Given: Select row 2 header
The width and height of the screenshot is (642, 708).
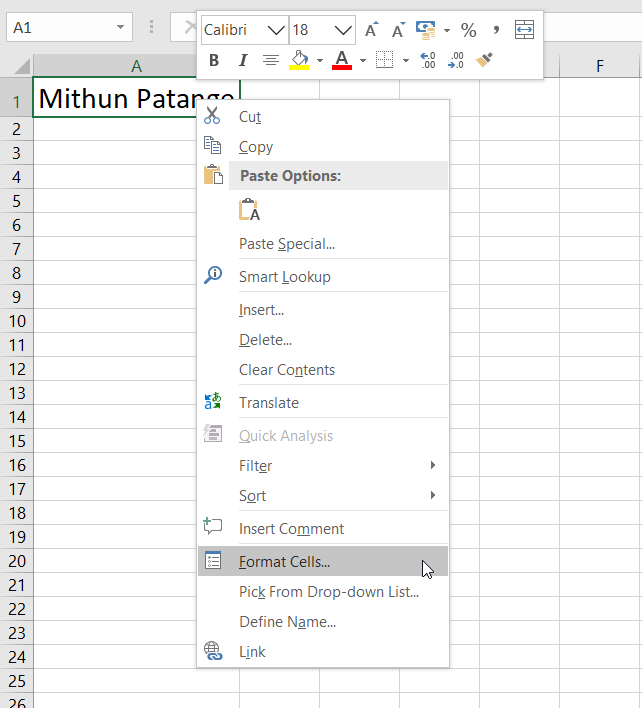Looking at the screenshot, I should [16, 129].
